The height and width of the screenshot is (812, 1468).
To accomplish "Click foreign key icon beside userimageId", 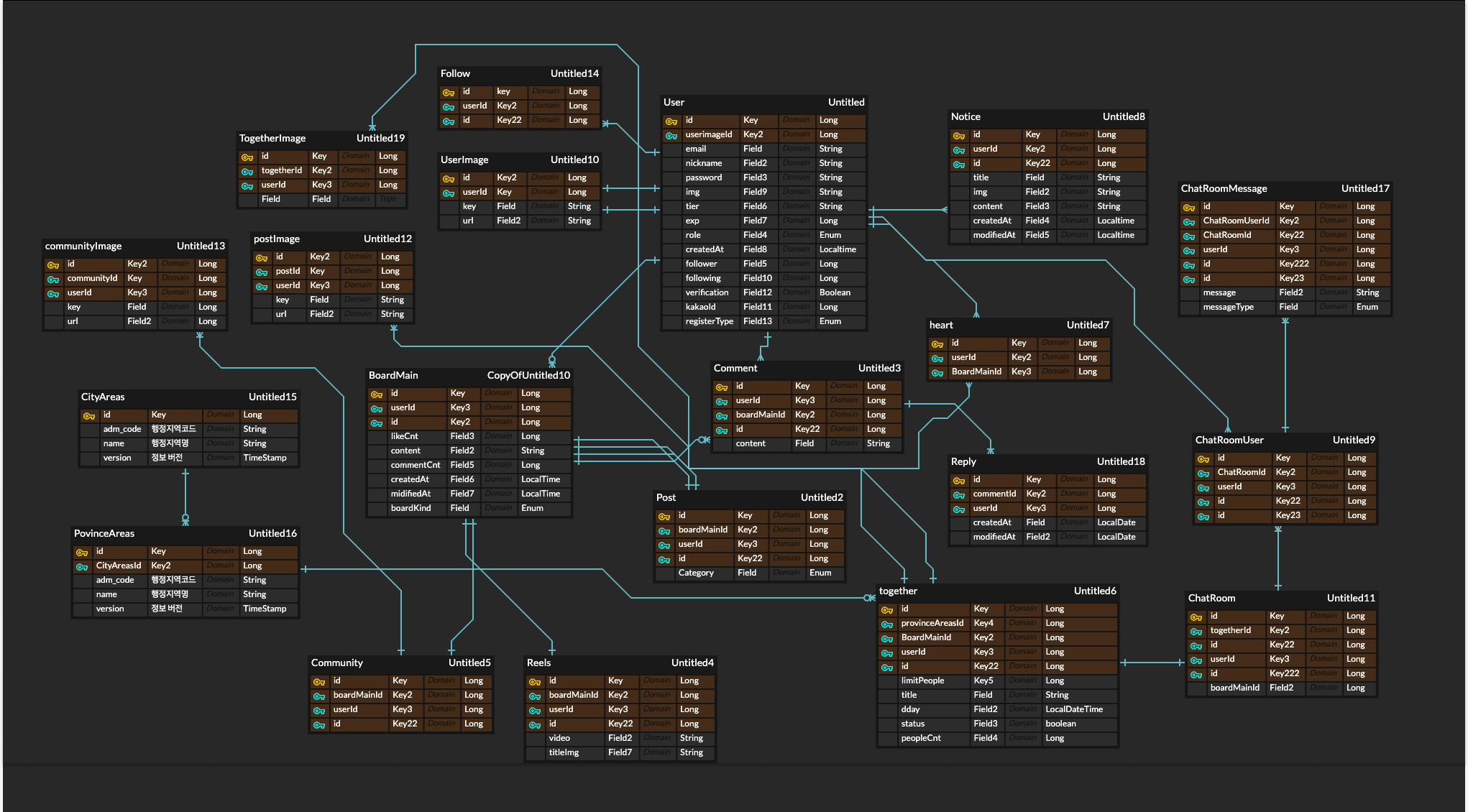I will (671, 135).
